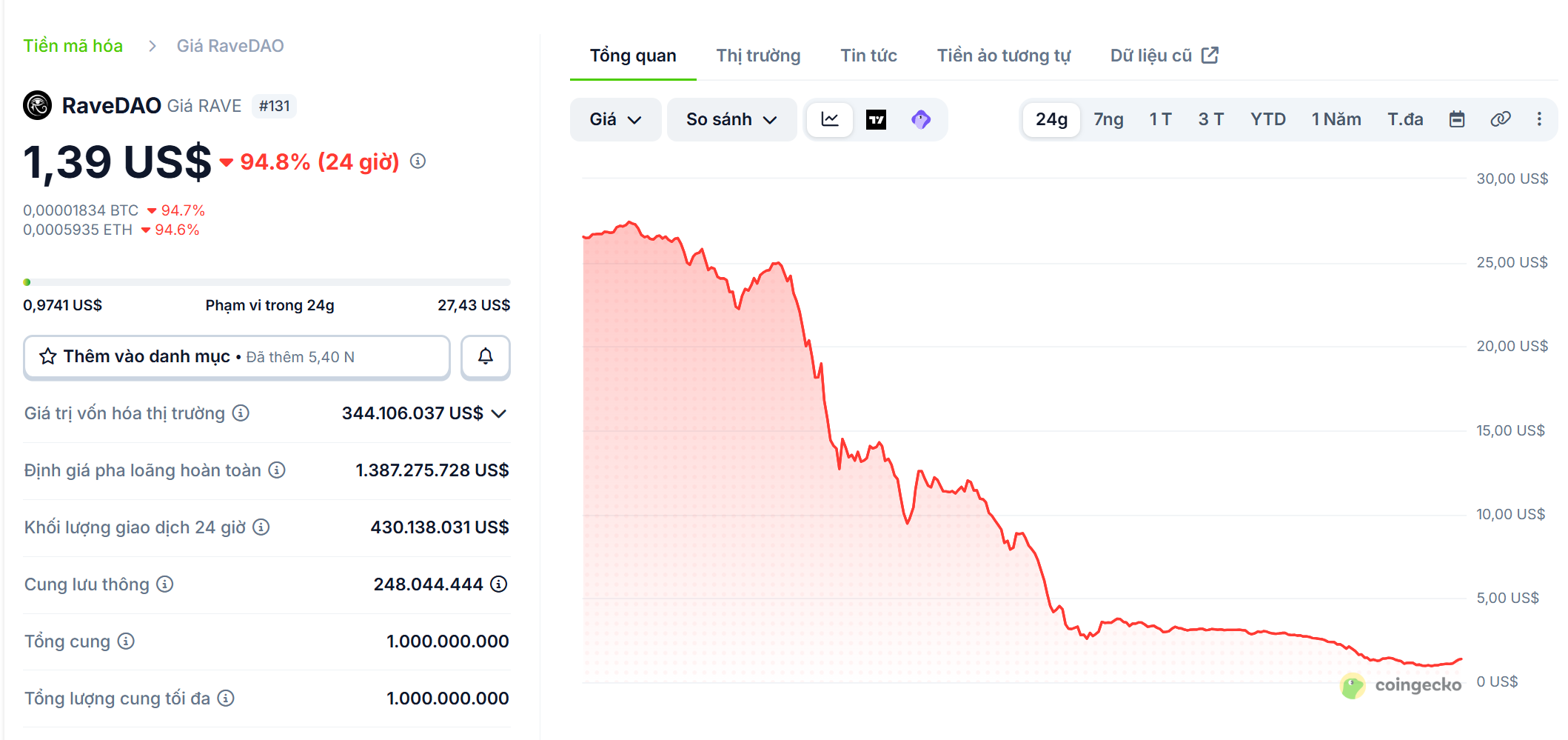Open the Giá dropdown

click(615, 119)
